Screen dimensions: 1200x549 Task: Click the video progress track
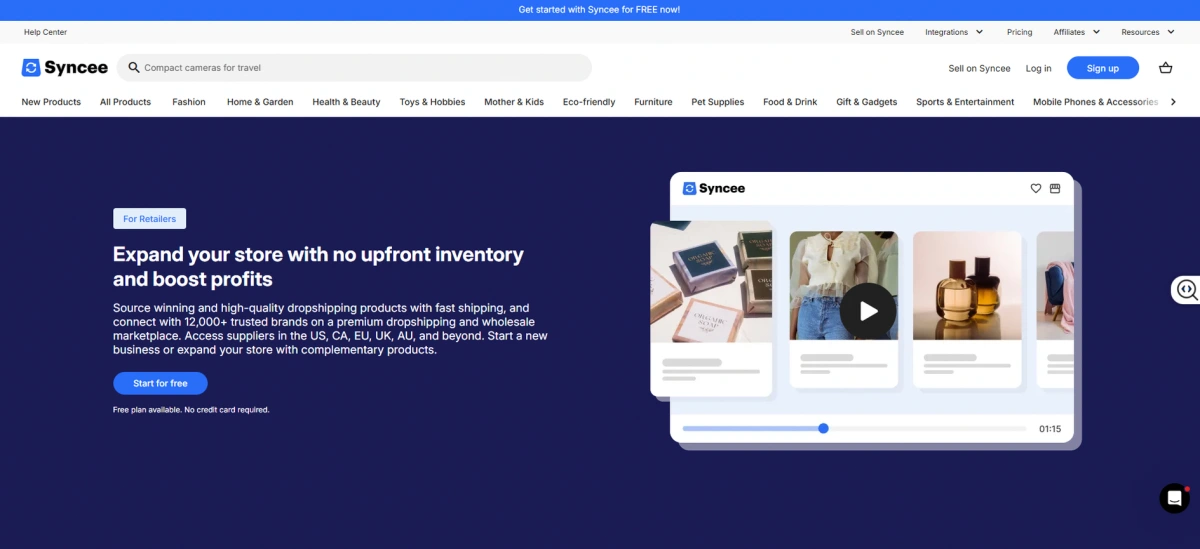854,428
